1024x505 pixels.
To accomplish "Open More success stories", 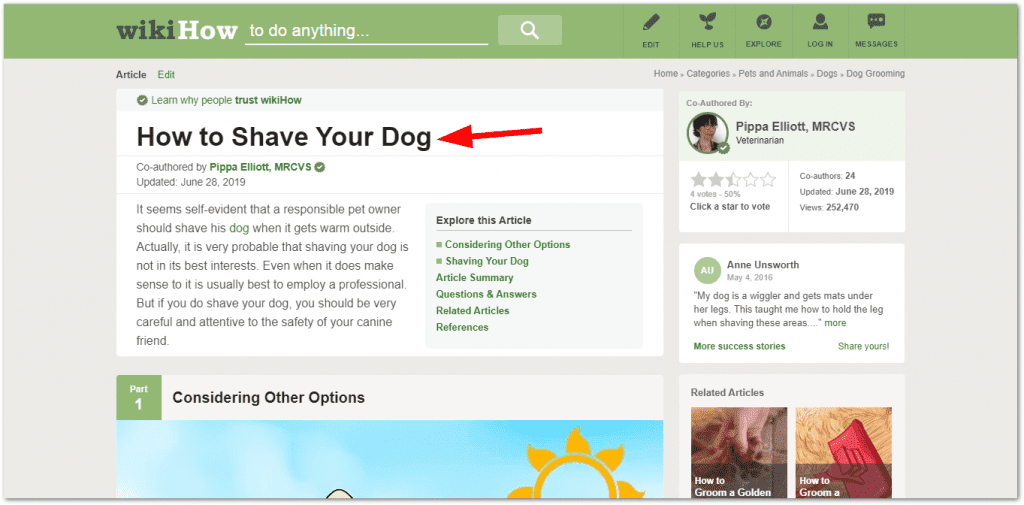I will 739,346.
